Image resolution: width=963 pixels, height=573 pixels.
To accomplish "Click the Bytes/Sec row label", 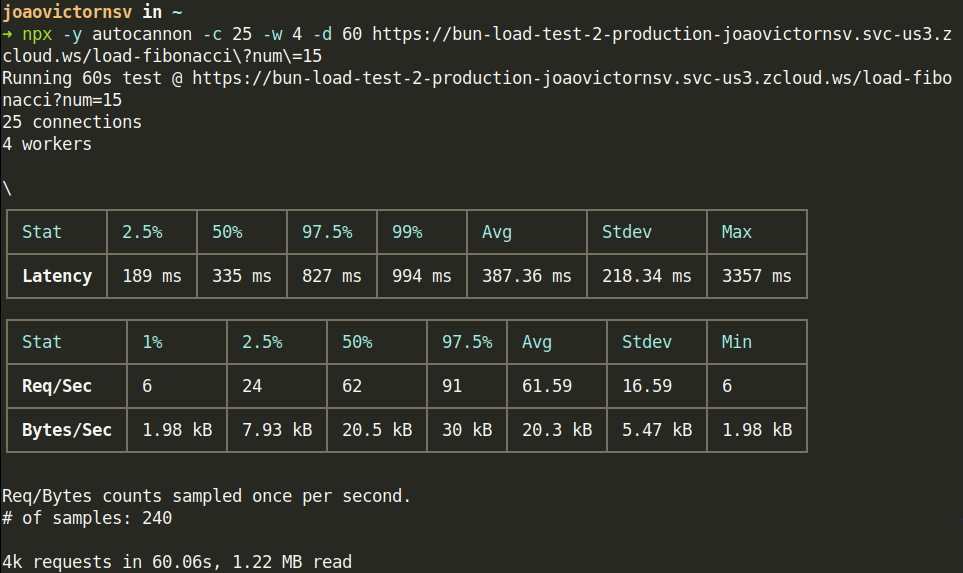I will [x=67, y=430].
